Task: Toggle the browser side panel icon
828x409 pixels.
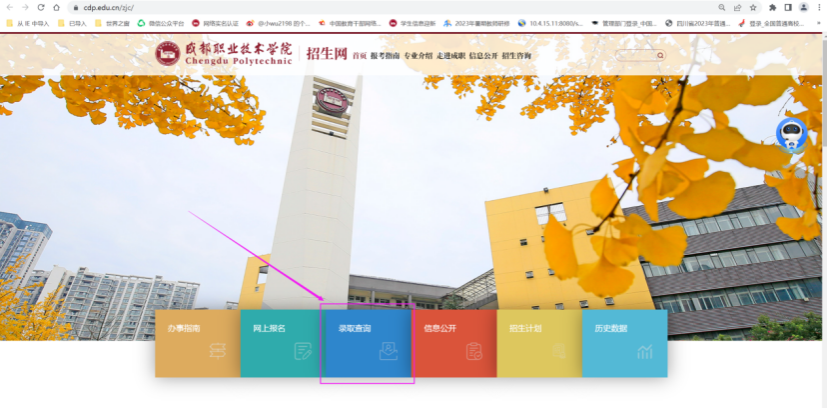Action: click(x=788, y=7)
